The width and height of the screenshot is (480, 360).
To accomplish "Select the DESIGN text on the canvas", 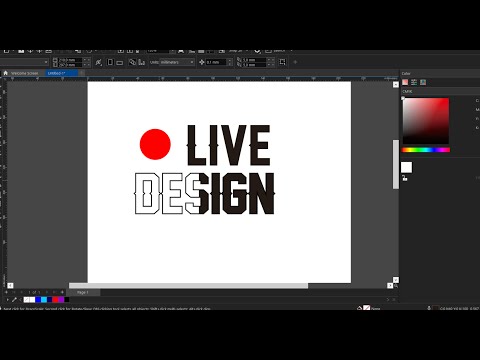I will tap(204, 193).
